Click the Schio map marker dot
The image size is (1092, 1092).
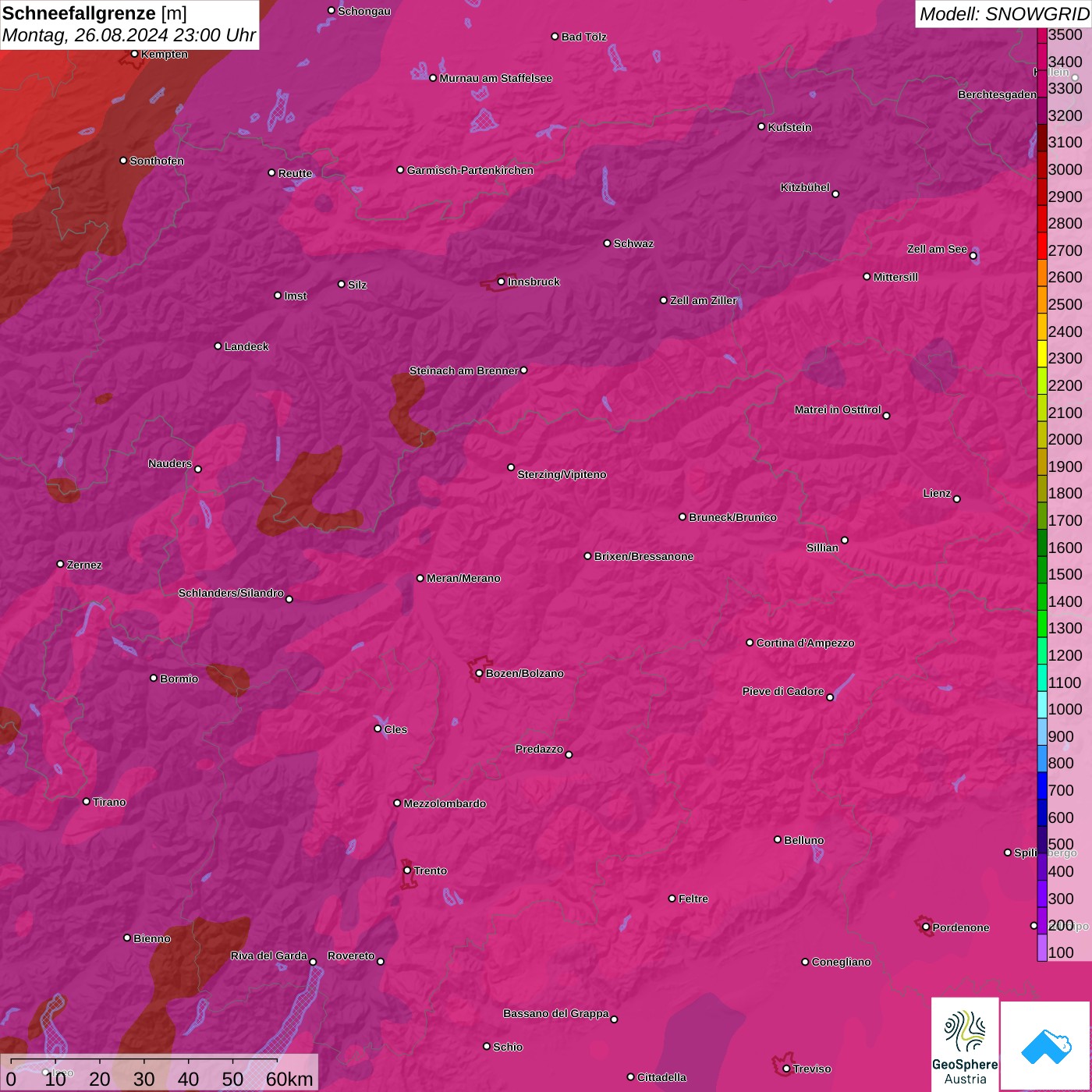point(487,1046)
